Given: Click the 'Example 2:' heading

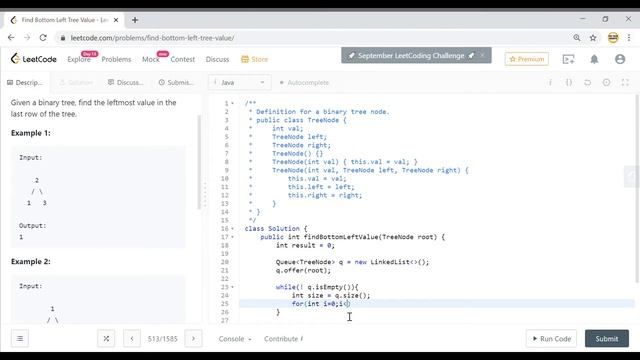Looking at the screenshot, I should (x=31, y=262).
